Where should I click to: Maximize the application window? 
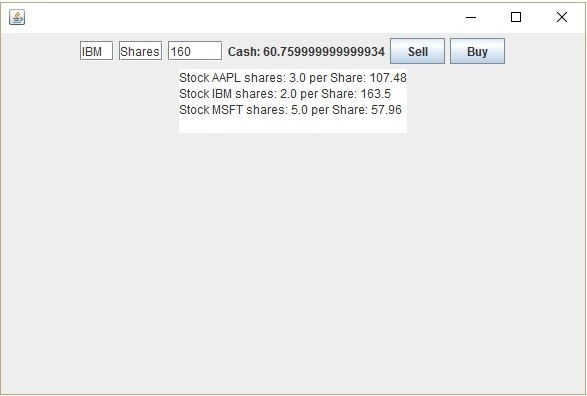pos(516,17)
